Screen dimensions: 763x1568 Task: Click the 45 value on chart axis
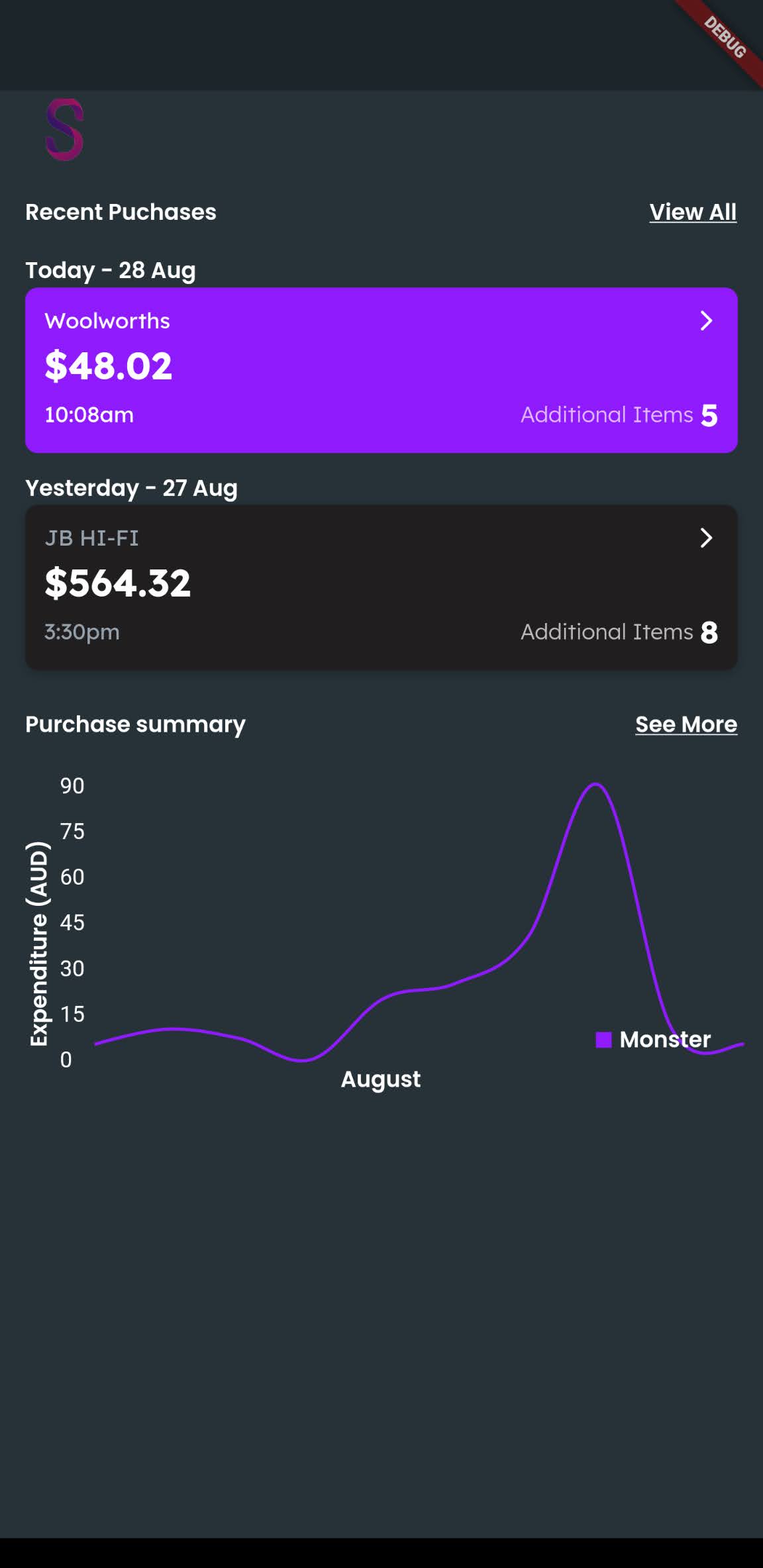(72, 923)
